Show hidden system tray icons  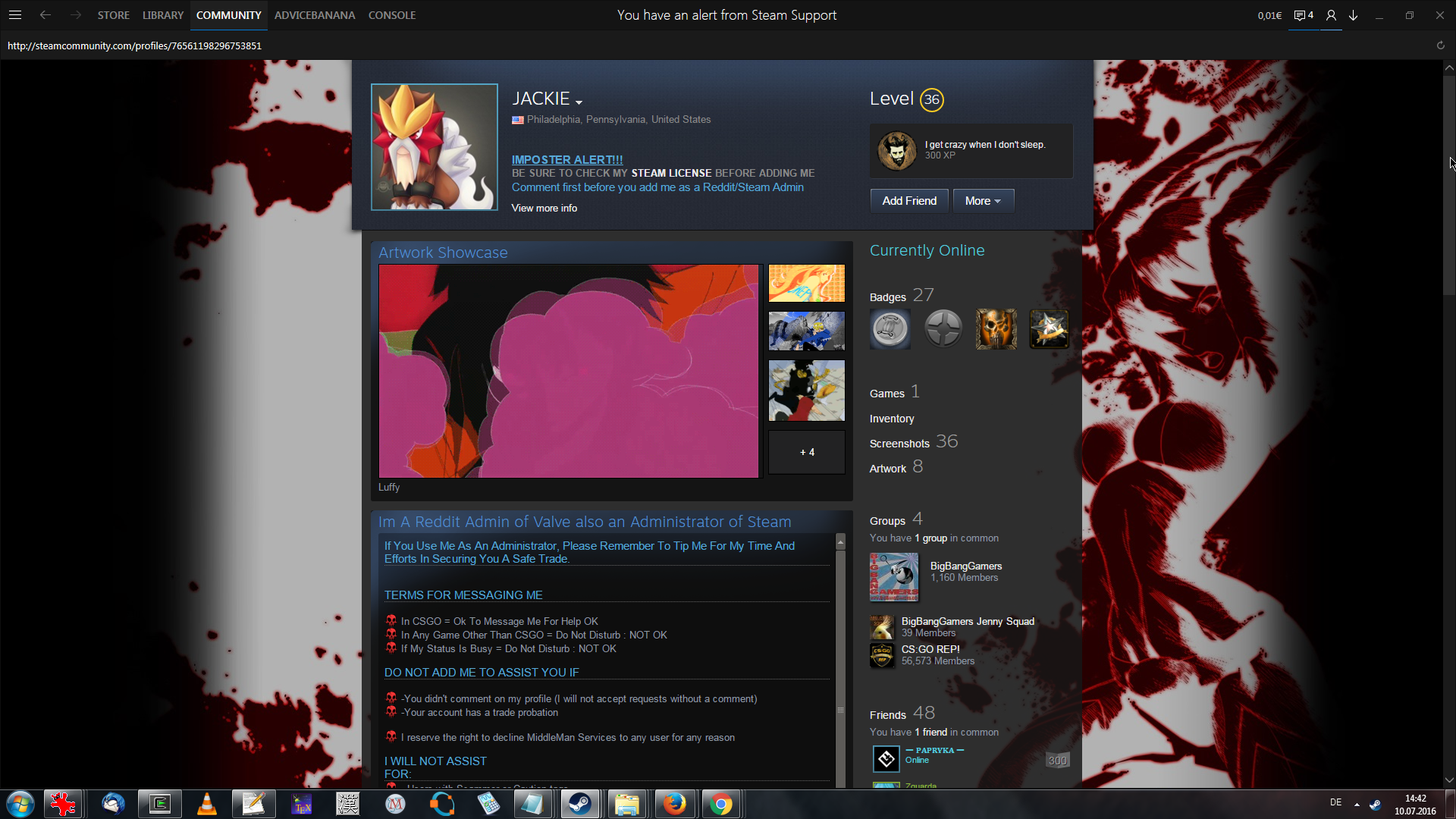1357,804
